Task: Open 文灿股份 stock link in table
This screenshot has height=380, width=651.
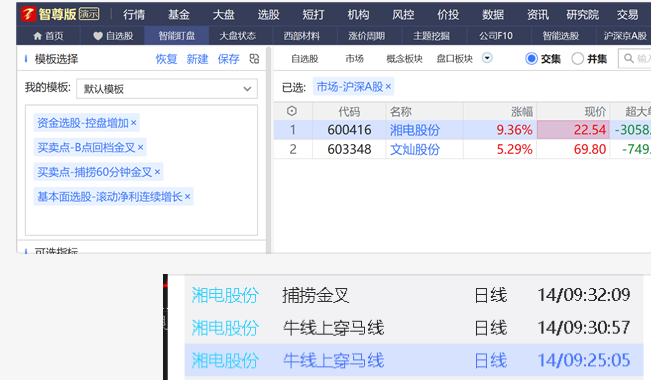Action: pyautogui.click(x=414, y=149)
